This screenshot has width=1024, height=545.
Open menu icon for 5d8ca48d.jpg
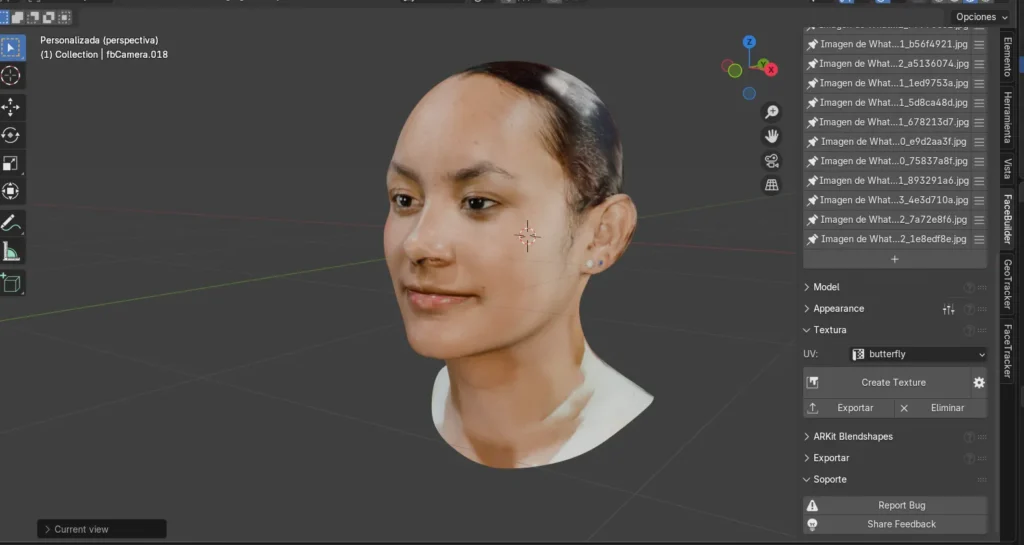point(978,103)
